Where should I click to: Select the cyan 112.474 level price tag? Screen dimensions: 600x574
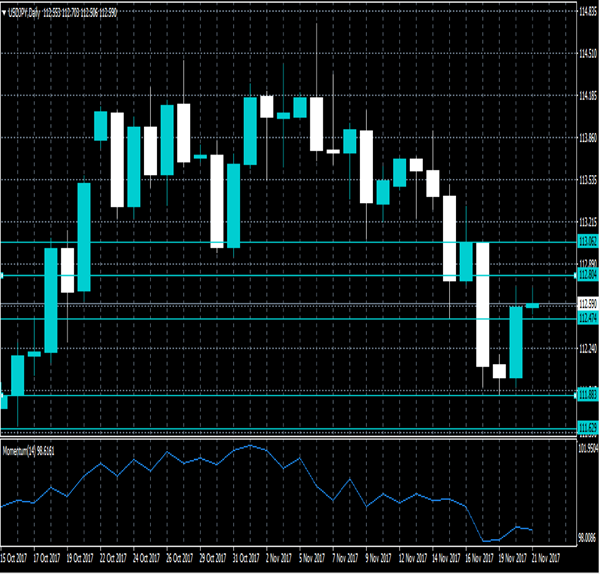588,318
